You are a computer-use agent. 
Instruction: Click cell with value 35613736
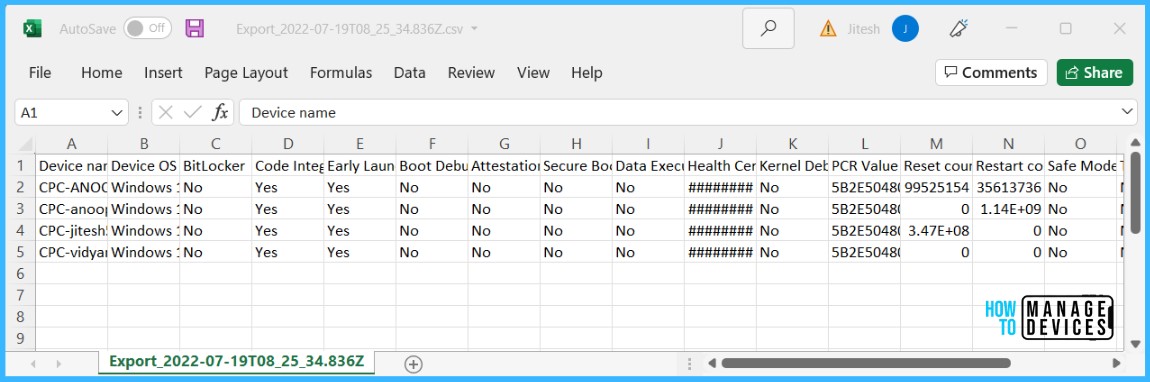[1008, 187]
